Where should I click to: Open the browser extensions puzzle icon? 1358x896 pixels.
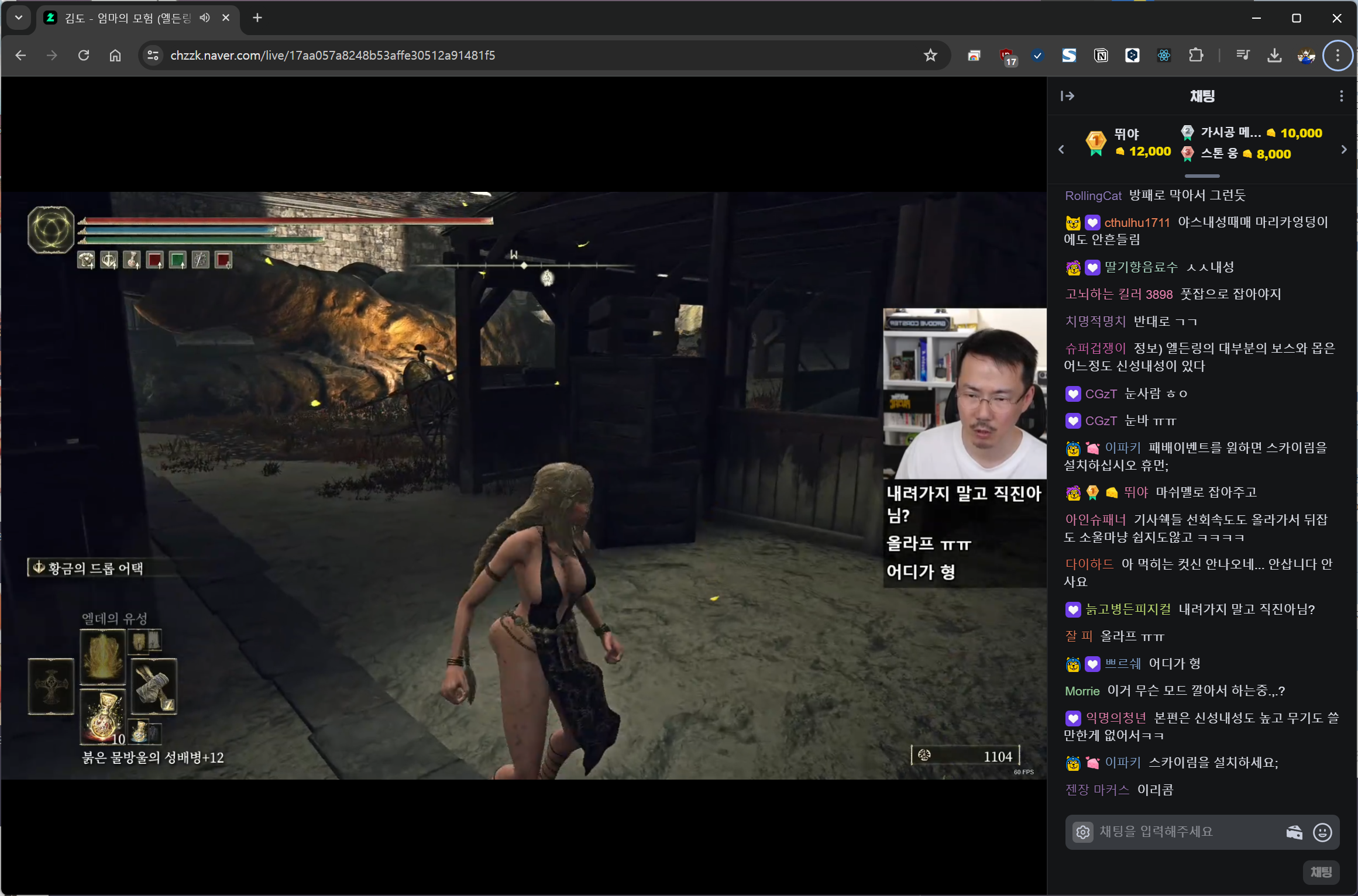click(1196, 55)
